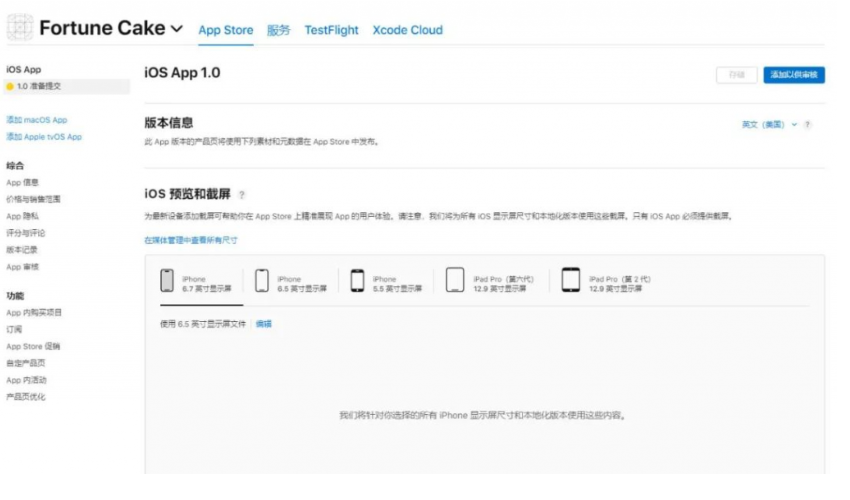Open App 内购买项目 in the sidebar

pos(34,312)
